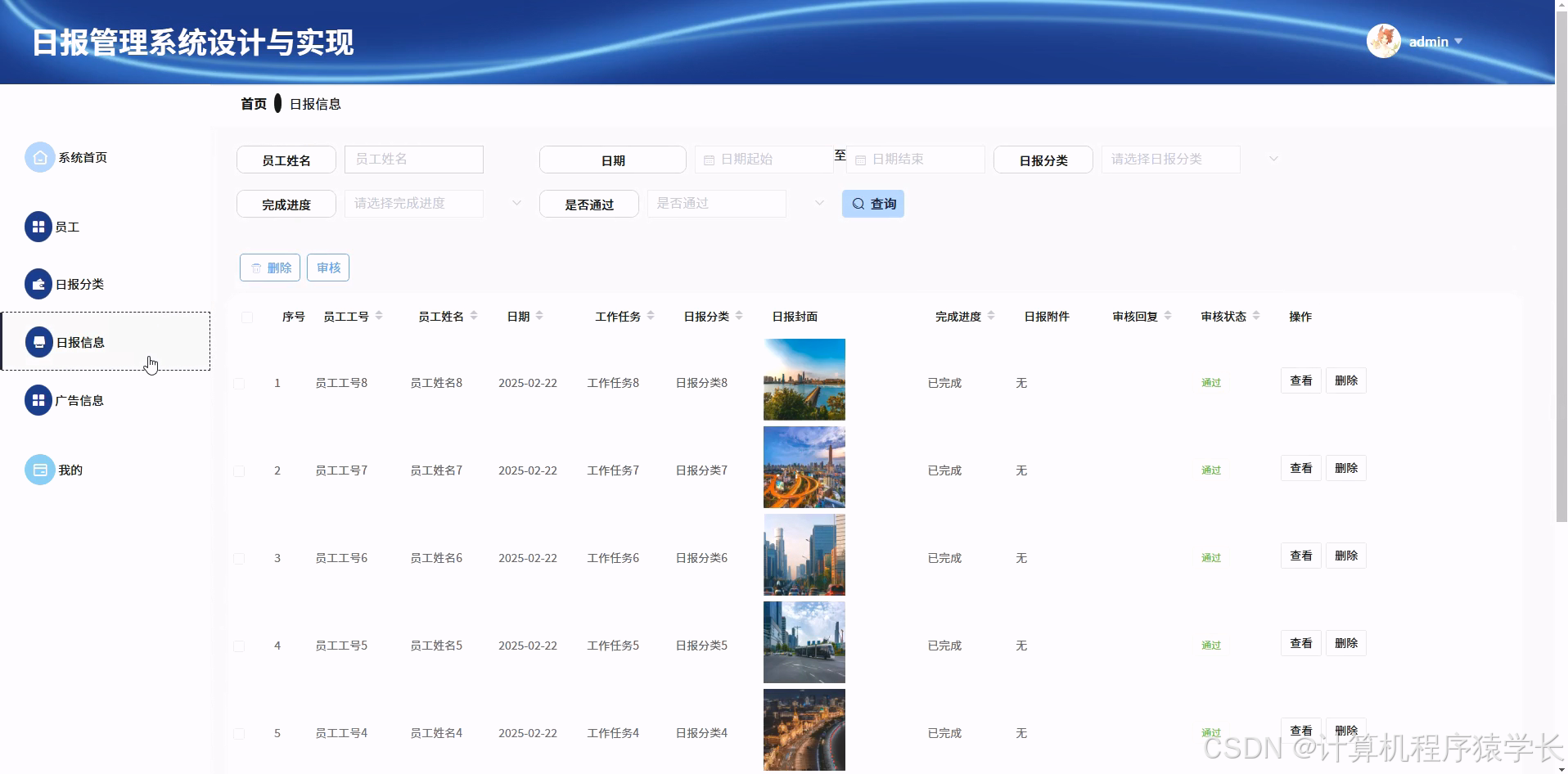The image size is (1568, 774).
Task: Sort by 员工姓名 column arrows
Action: 474,316
